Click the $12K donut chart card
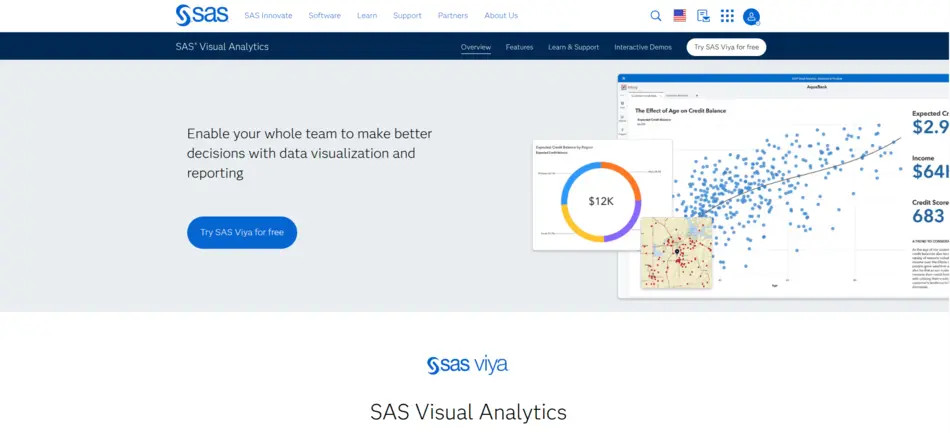 click(x=602, y=194)
